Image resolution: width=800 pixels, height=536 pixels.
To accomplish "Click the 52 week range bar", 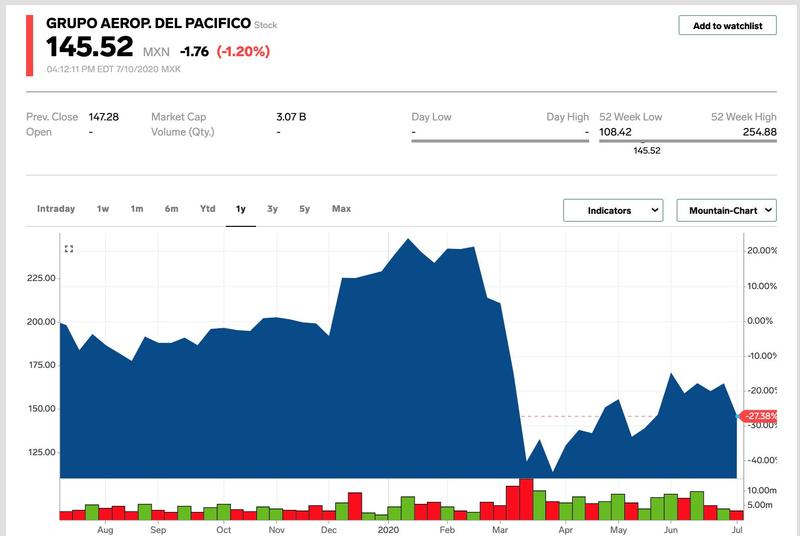I will point(688,141).
